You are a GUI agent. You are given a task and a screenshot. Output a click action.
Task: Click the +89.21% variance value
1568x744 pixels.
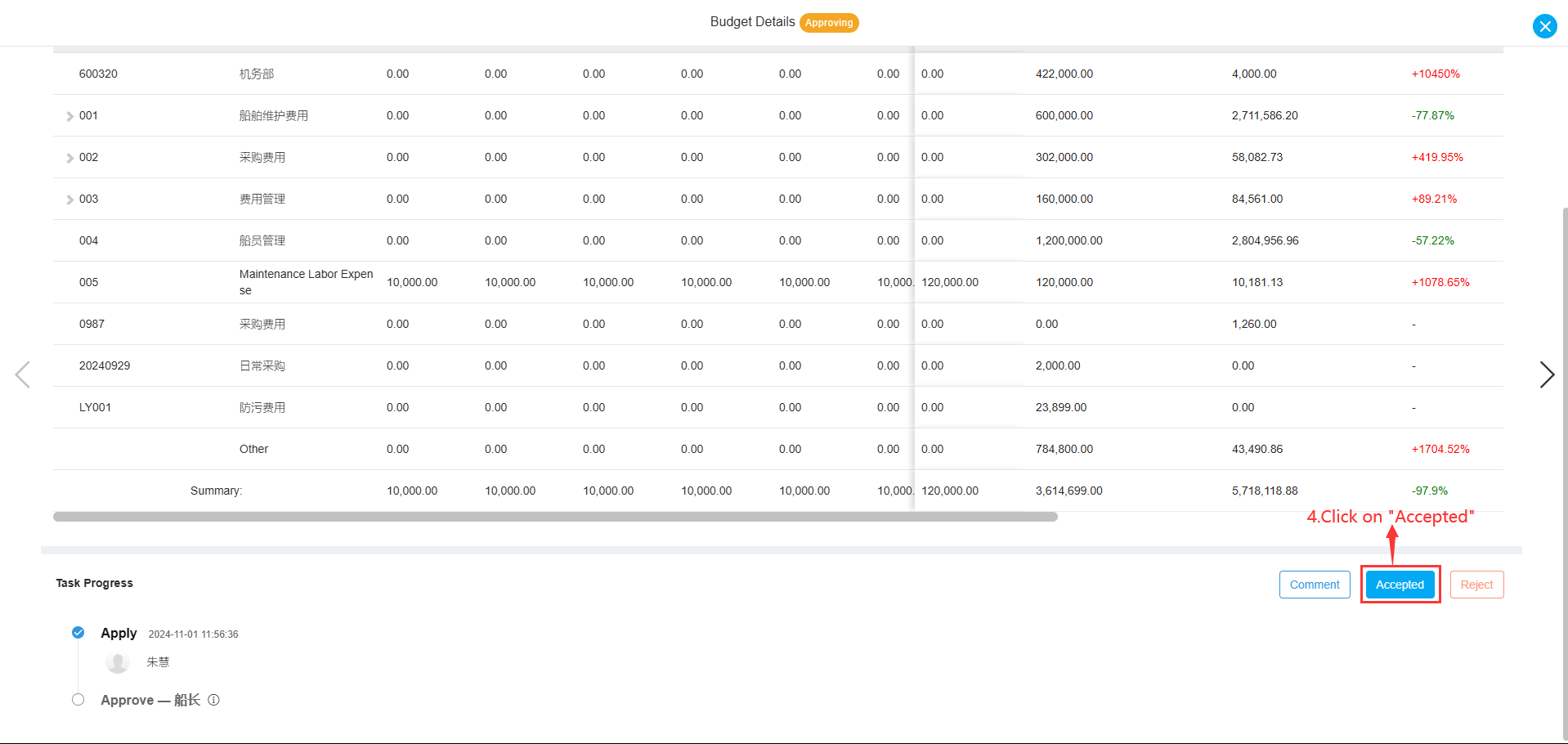click(x=1434, y=199)
